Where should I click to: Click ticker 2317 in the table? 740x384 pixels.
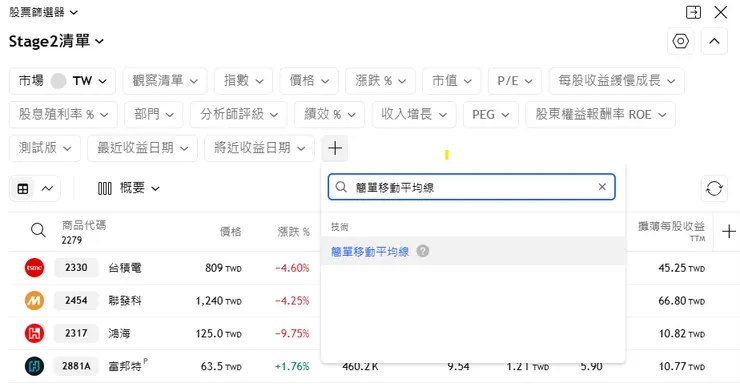click(x=76, y=334)
